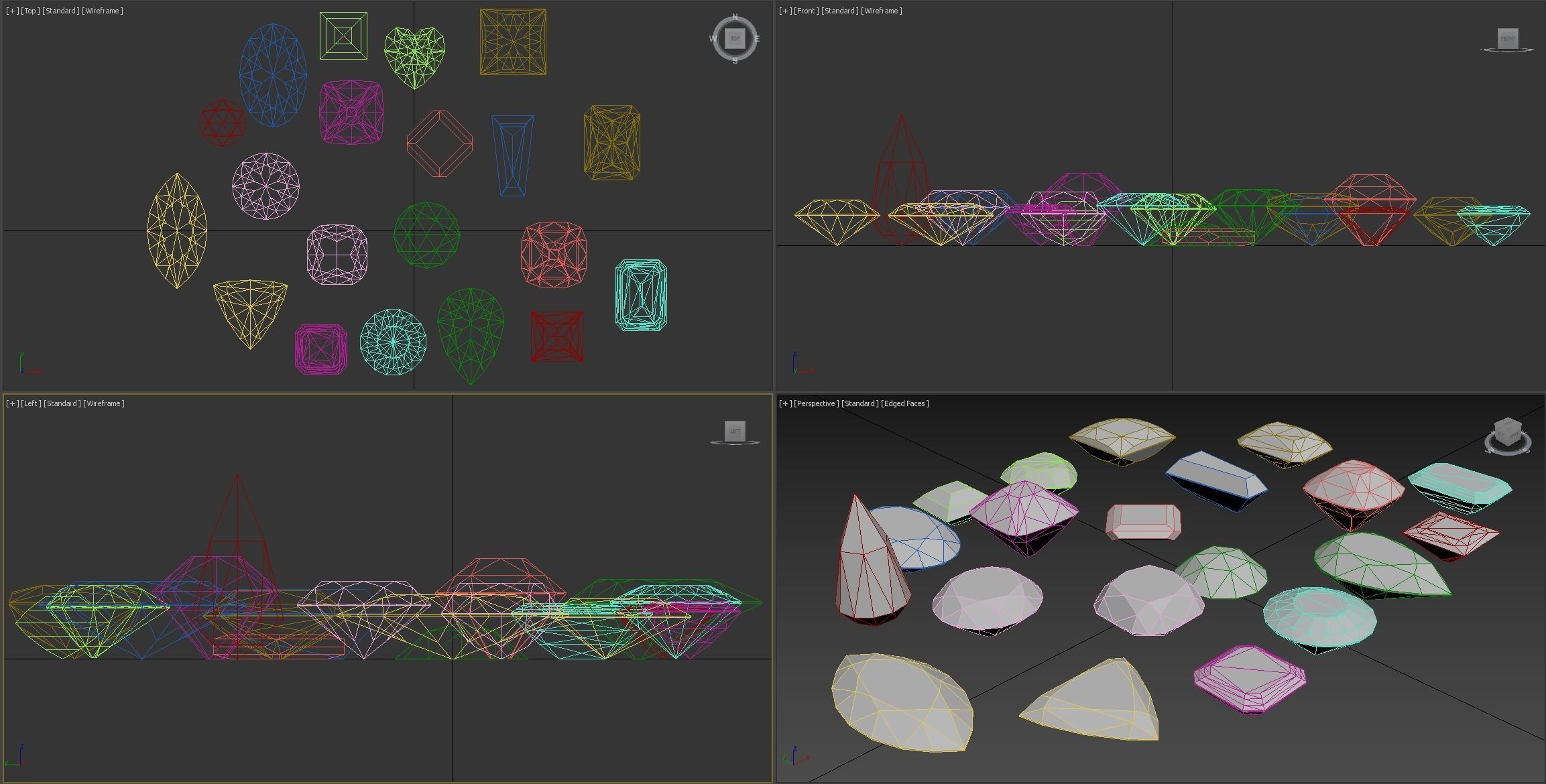This screenshot has width=1546, height=784.
Task: Click the ViewCube in the Front viewport
Action: 1507,38
